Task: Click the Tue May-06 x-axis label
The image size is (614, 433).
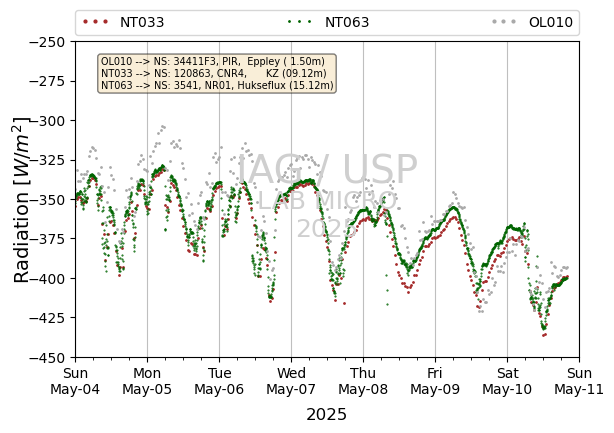Action: click(x=219, y=381)
